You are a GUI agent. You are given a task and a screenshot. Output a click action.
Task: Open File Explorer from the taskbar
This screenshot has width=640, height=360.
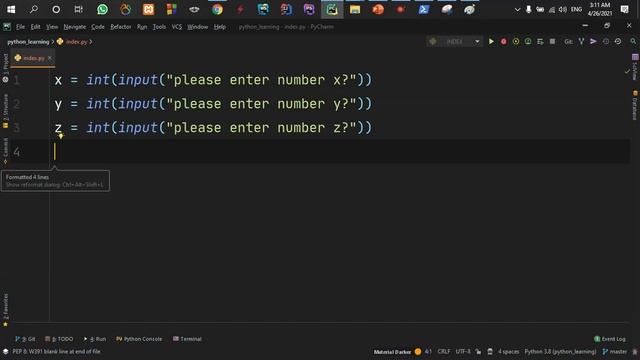coord(355,9)
